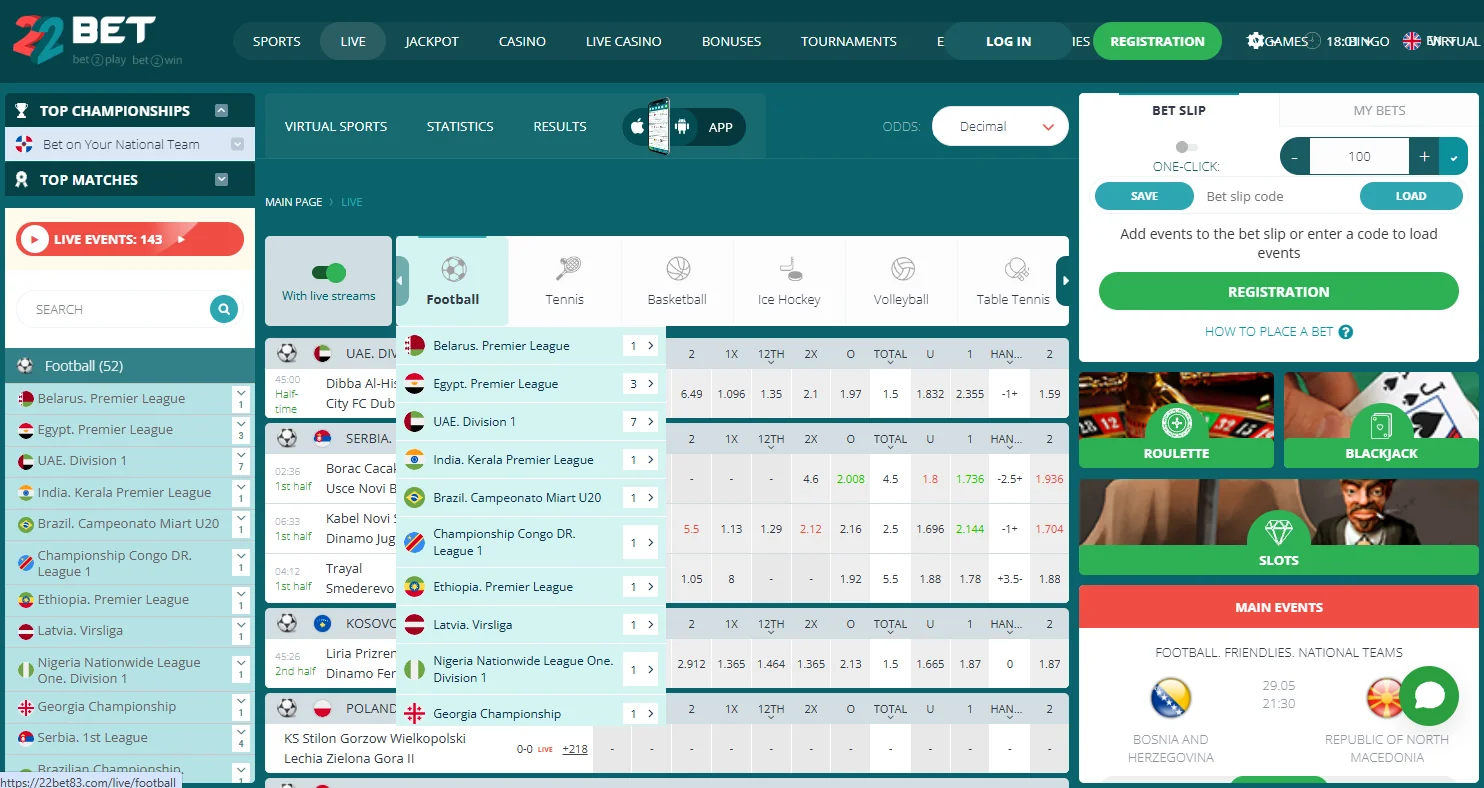Open the Decimal odds dropdown
The image size is (1484, 788).
pyautogui.click(x=1000, y=127)
